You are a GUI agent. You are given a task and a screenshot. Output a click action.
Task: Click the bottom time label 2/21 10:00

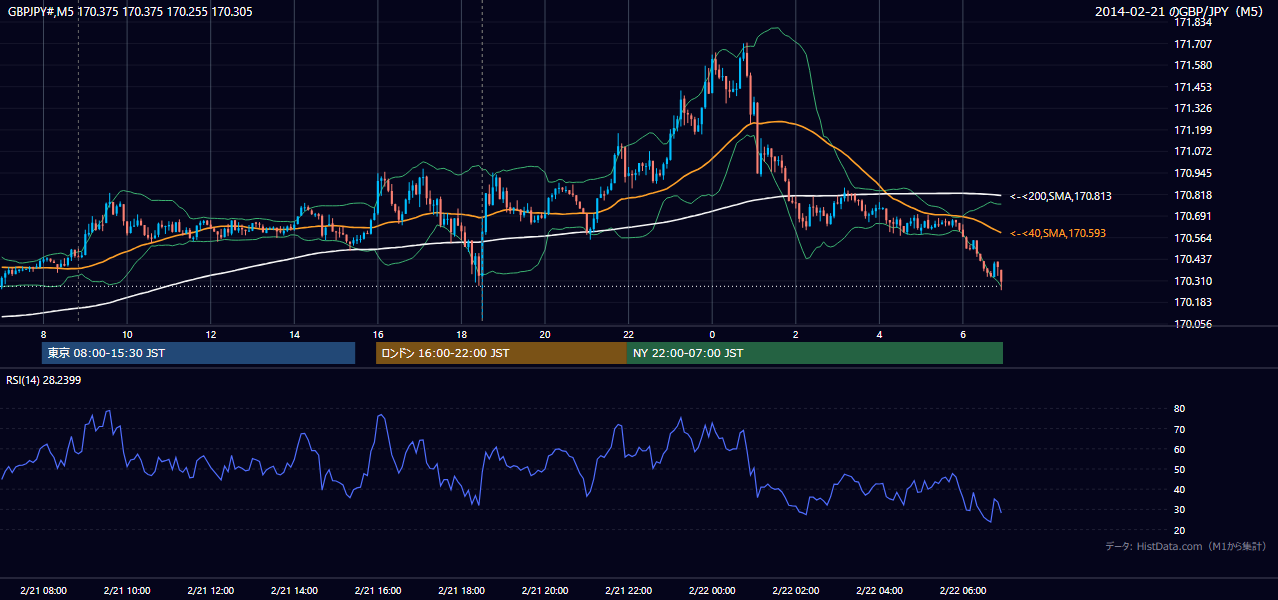pyautogui.click(x=127, y=591)
